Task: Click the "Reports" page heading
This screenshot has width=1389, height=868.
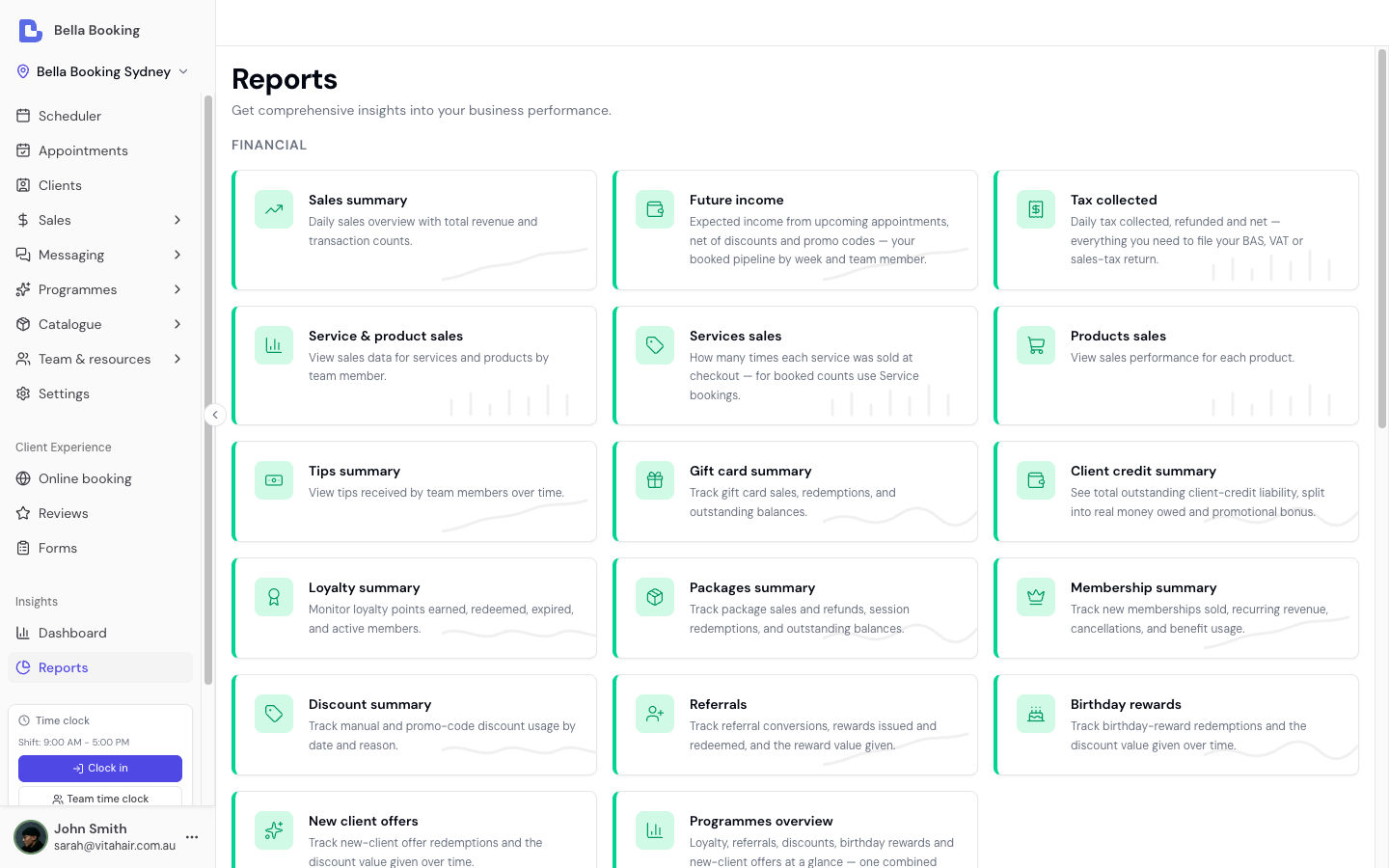Action: point(285,79)
